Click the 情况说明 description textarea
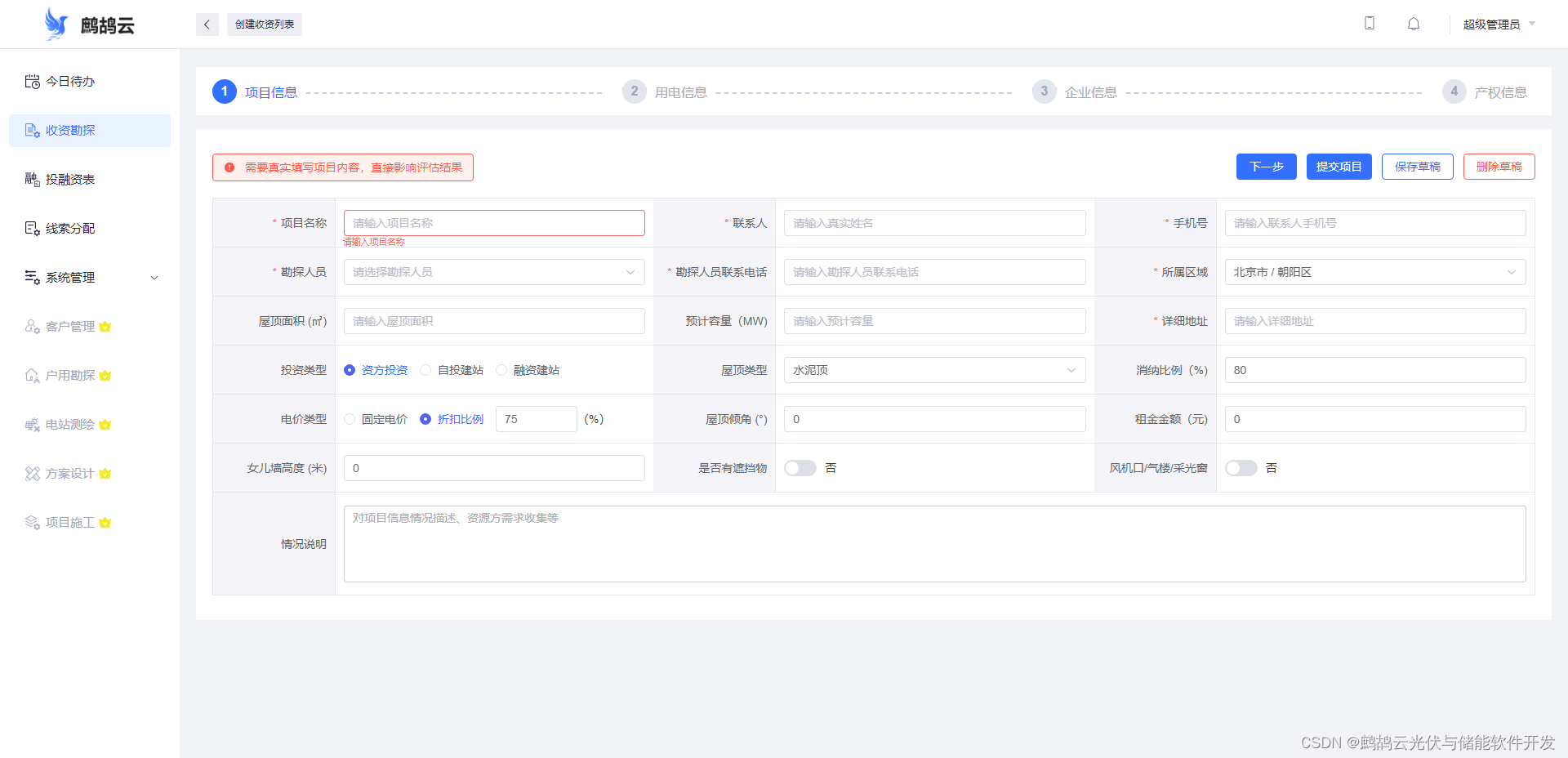The image size is (1568, 758). pos(935,544)
